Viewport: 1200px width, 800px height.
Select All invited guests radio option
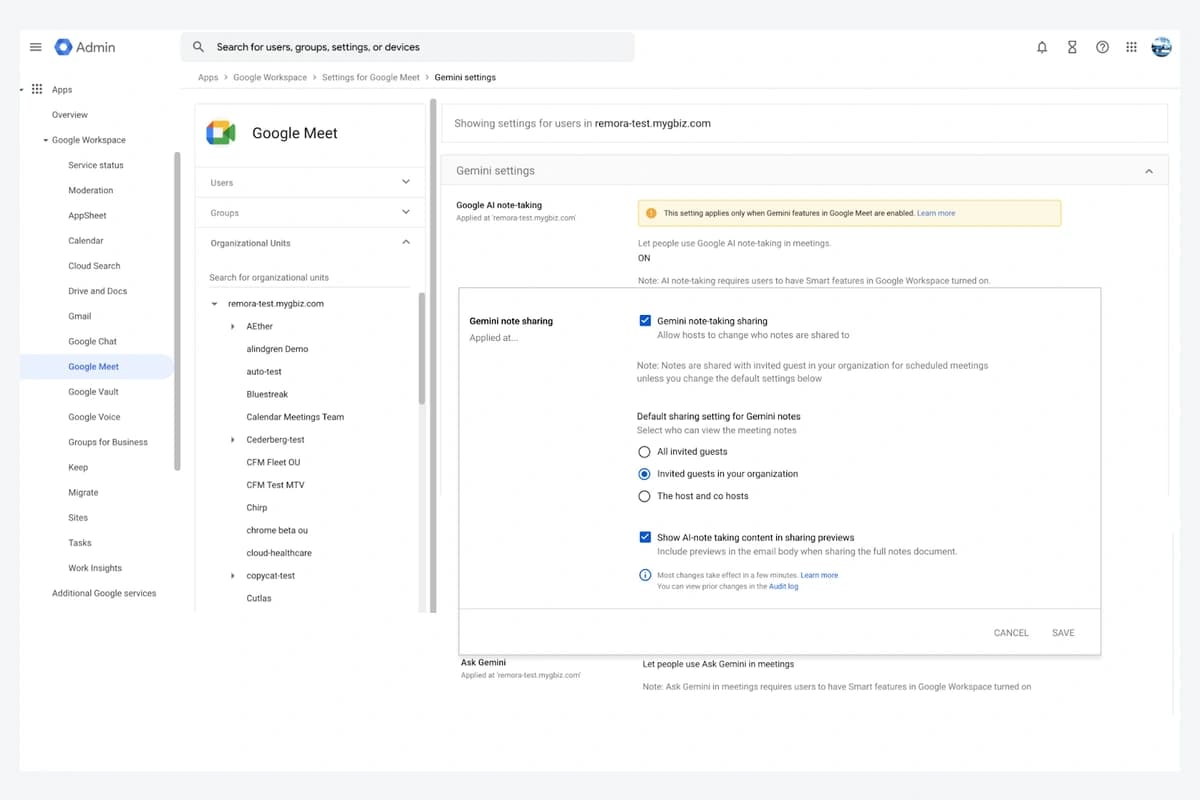pyautogui.click(x=645, y=452)
